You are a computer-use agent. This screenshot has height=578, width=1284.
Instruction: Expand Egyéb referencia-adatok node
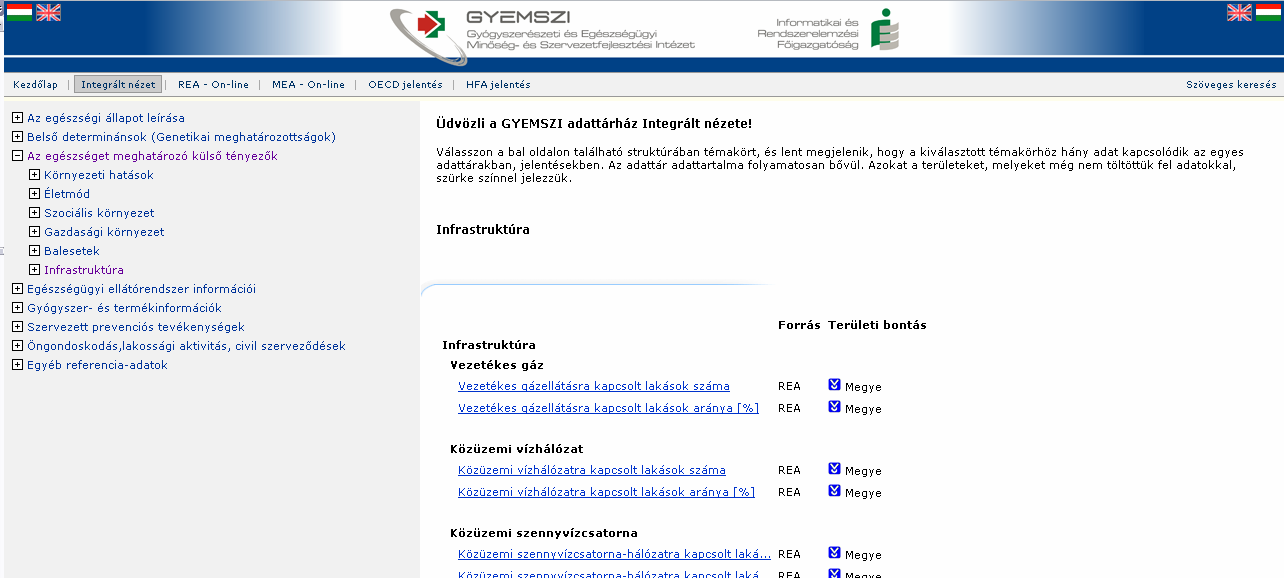pos(17,365)
